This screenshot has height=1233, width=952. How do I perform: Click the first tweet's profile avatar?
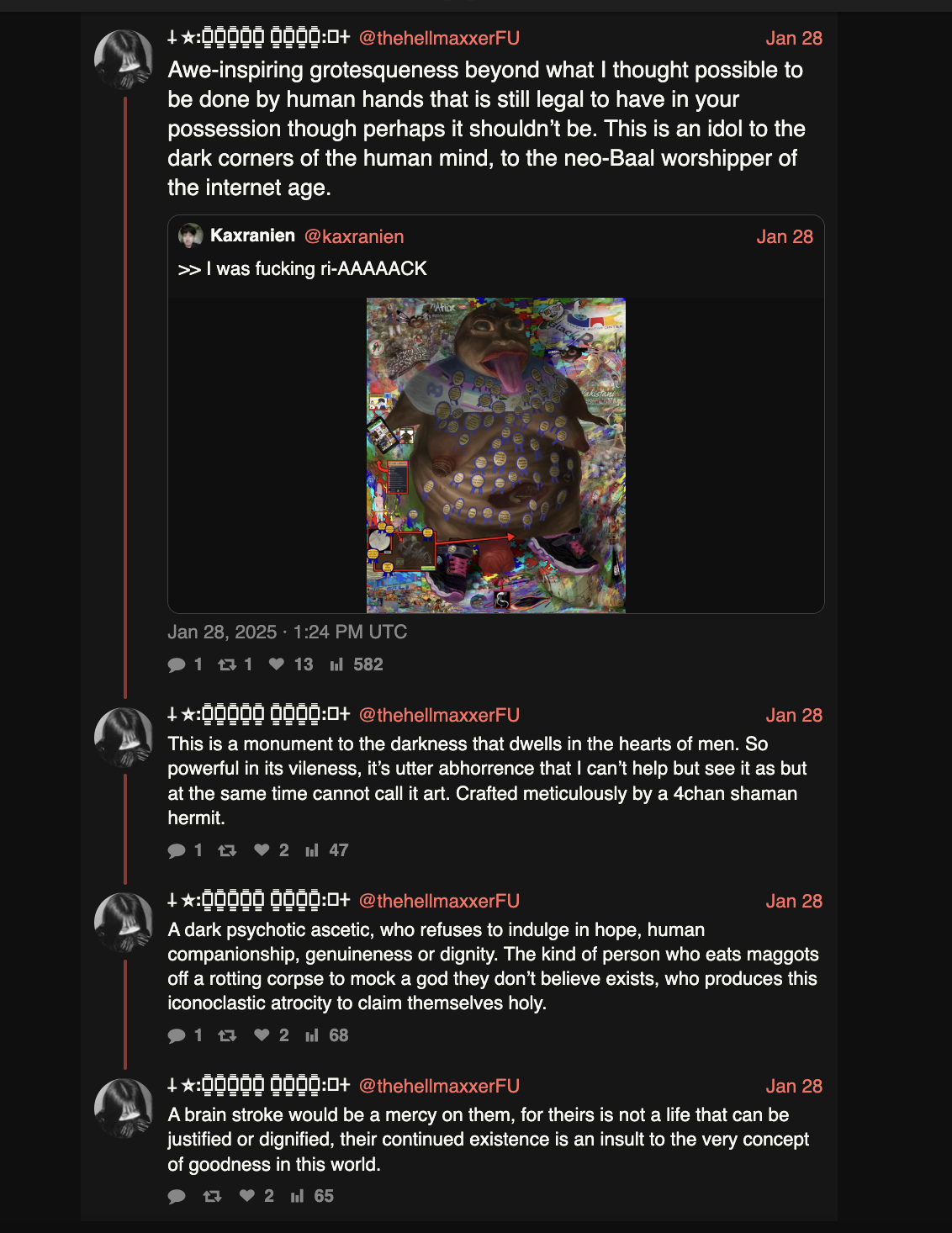click(x=124, y=60)
